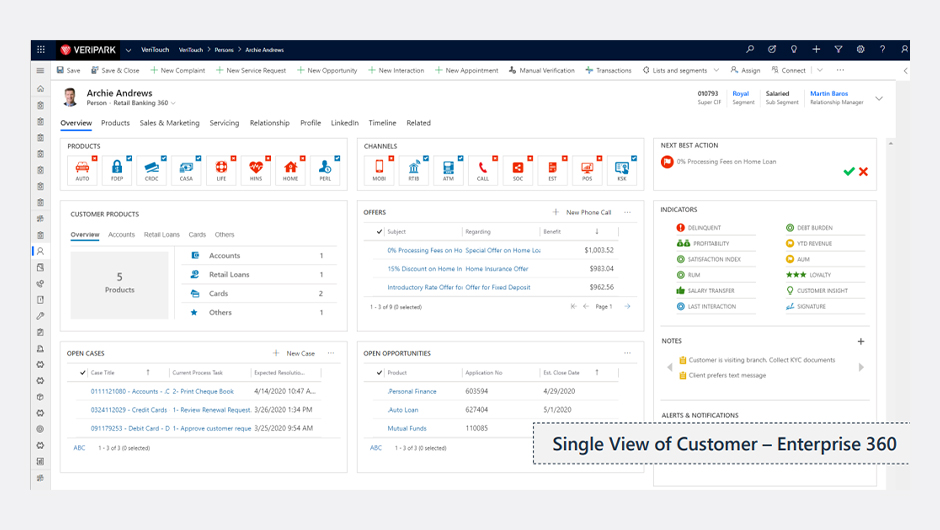Screen dimensions: 940x530
Task: Select the PERL product icon
Action: coord(325,170)
